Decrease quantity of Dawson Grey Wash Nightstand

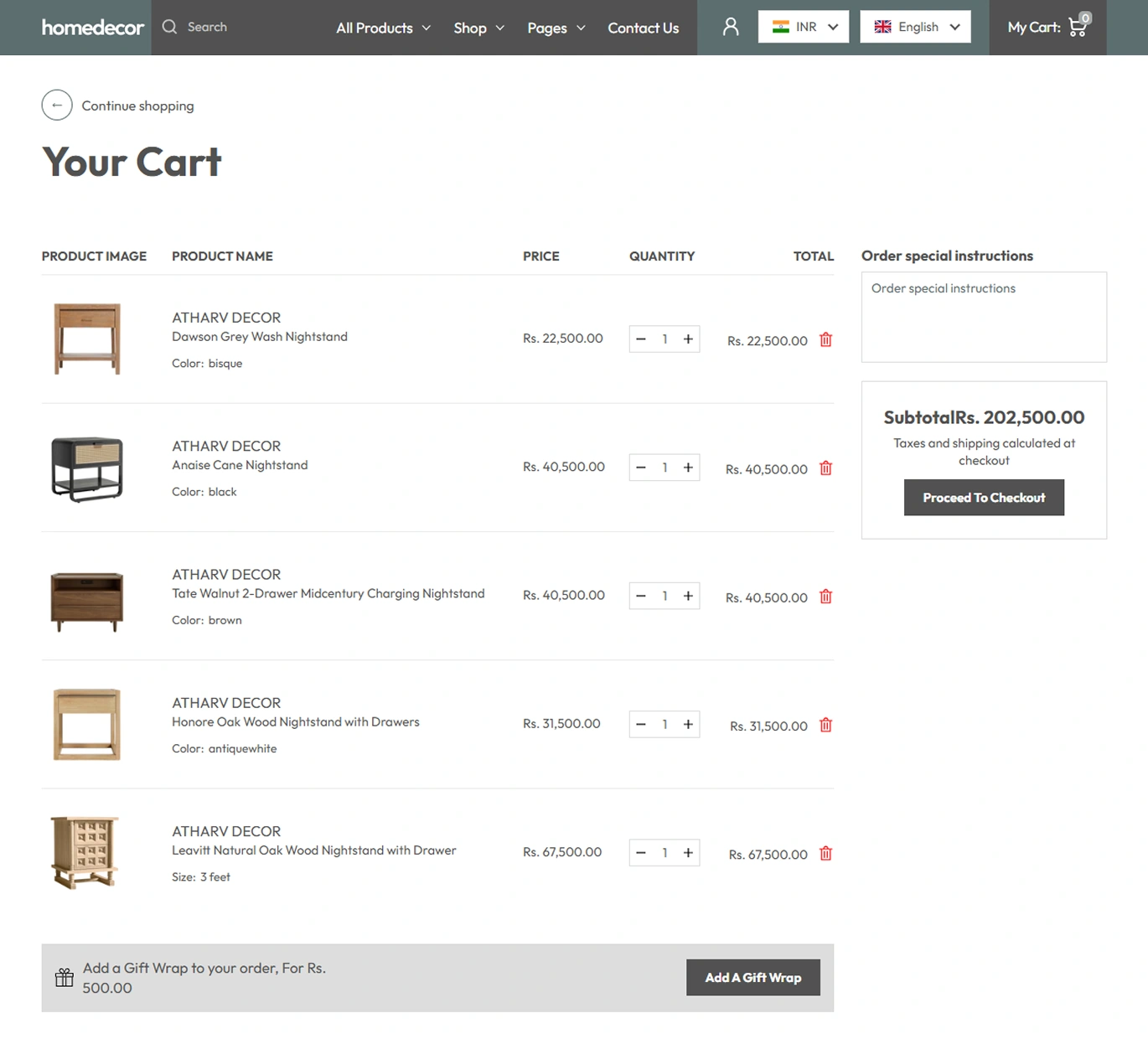tap(641, 339)
